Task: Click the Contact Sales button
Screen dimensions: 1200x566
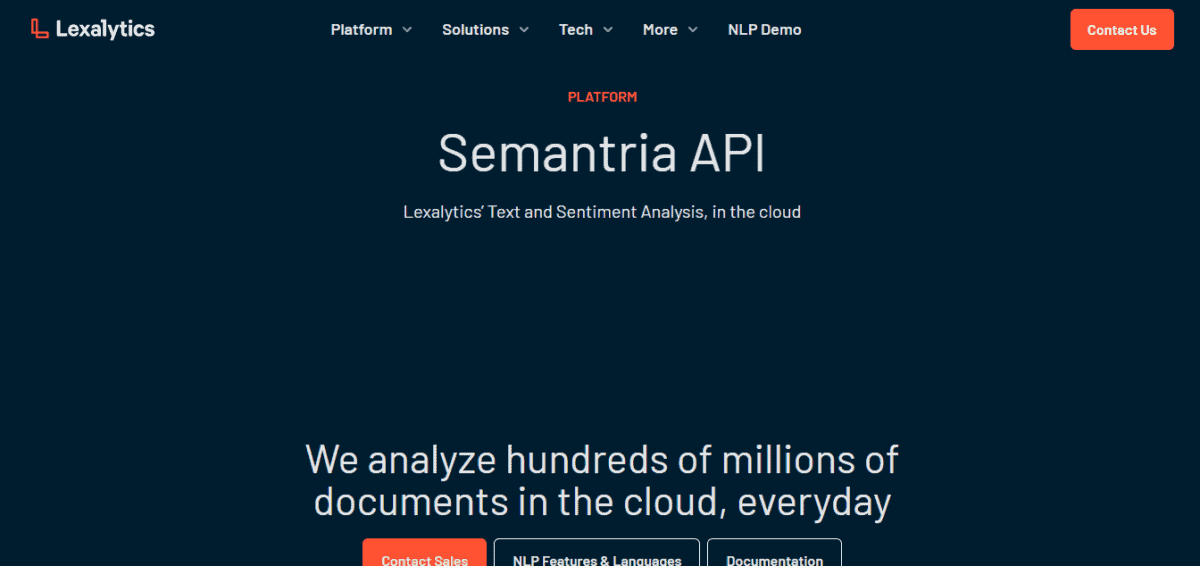Action: [x=424, y=553]
